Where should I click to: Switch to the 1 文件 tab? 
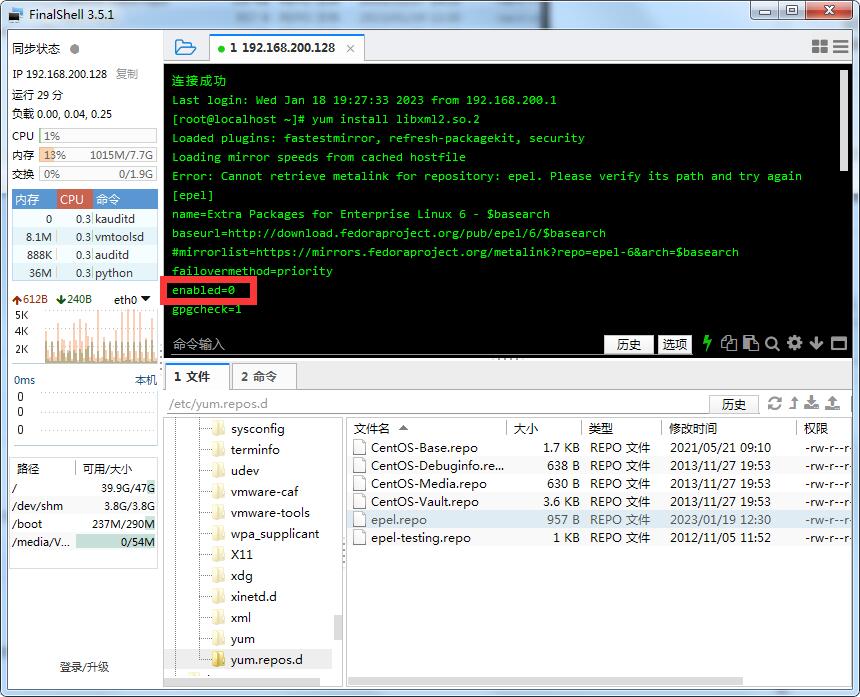[197, 376]
